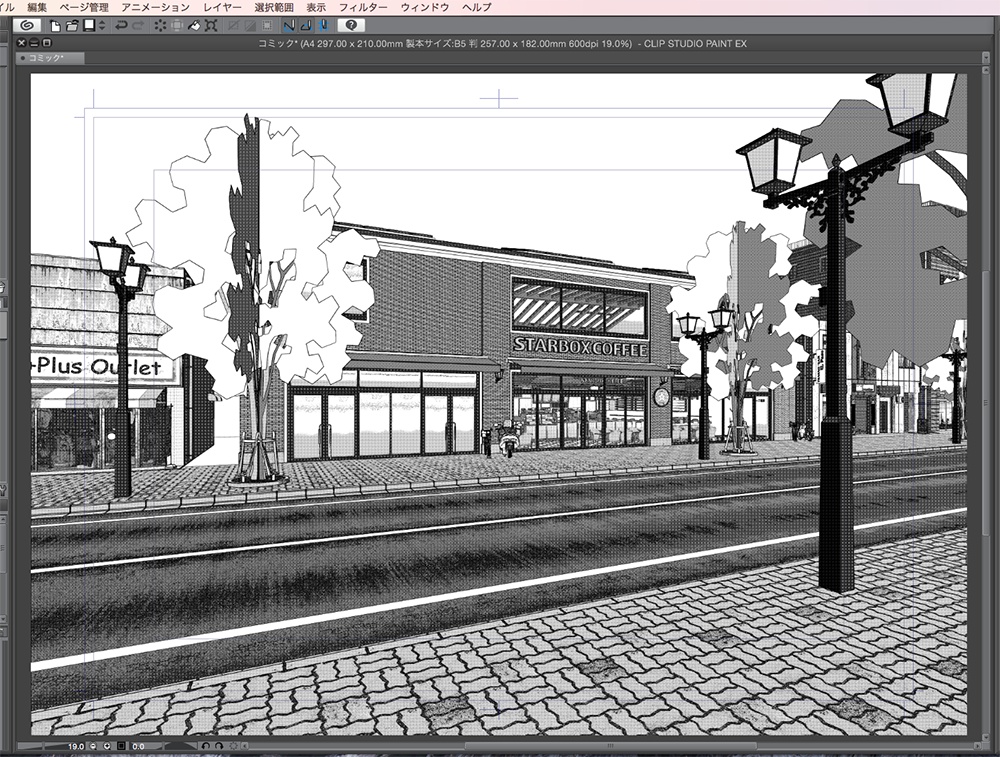Viewport: 1000px width, 757px height.
Task: Rotate the canvas left
Action: click(205, 746)
